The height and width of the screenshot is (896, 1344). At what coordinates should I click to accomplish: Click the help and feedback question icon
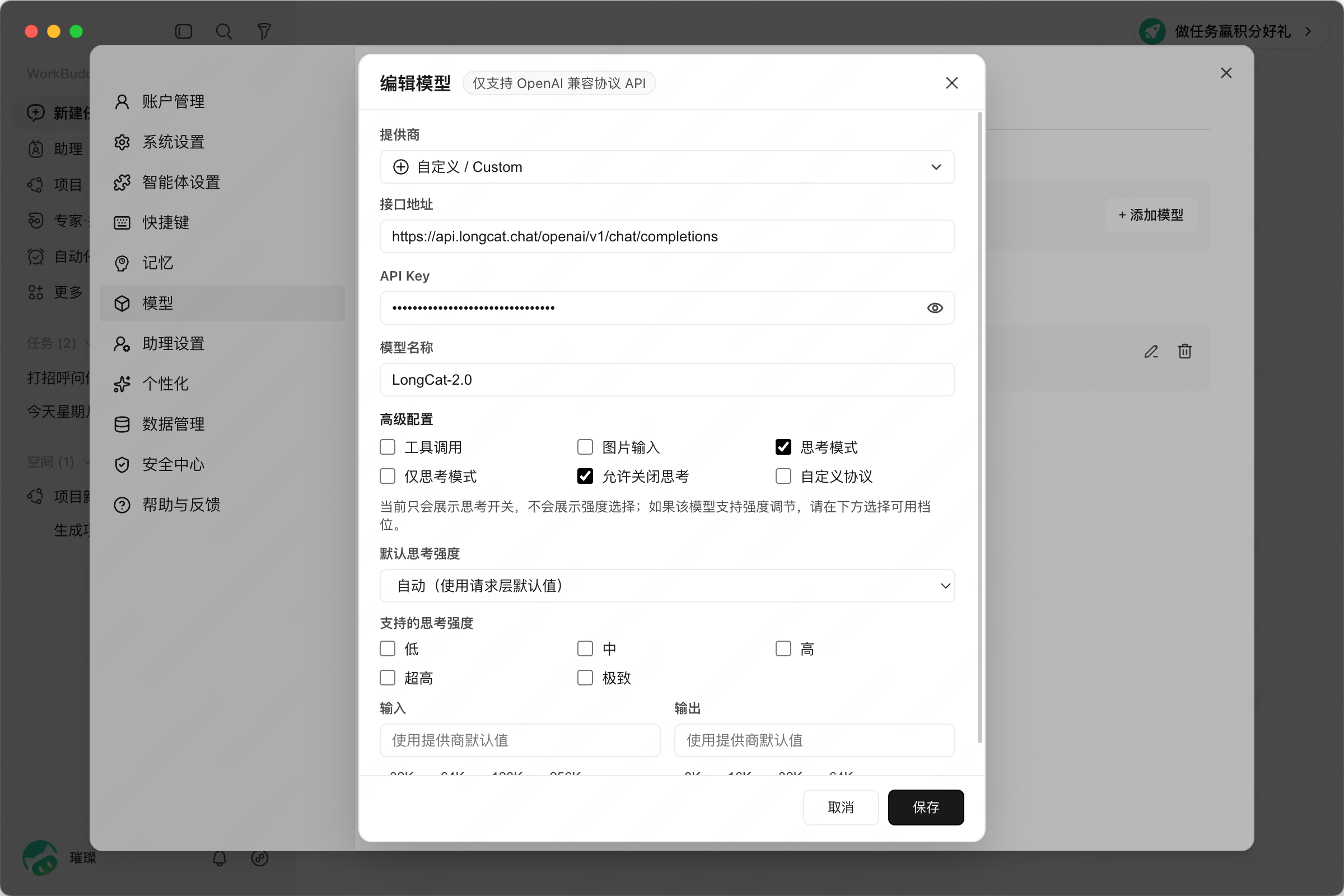(122, 505)
